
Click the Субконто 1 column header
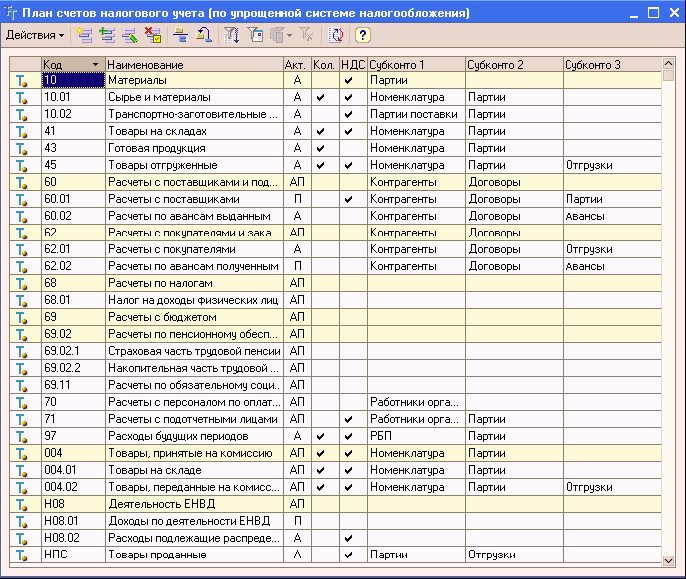(415, 64)
